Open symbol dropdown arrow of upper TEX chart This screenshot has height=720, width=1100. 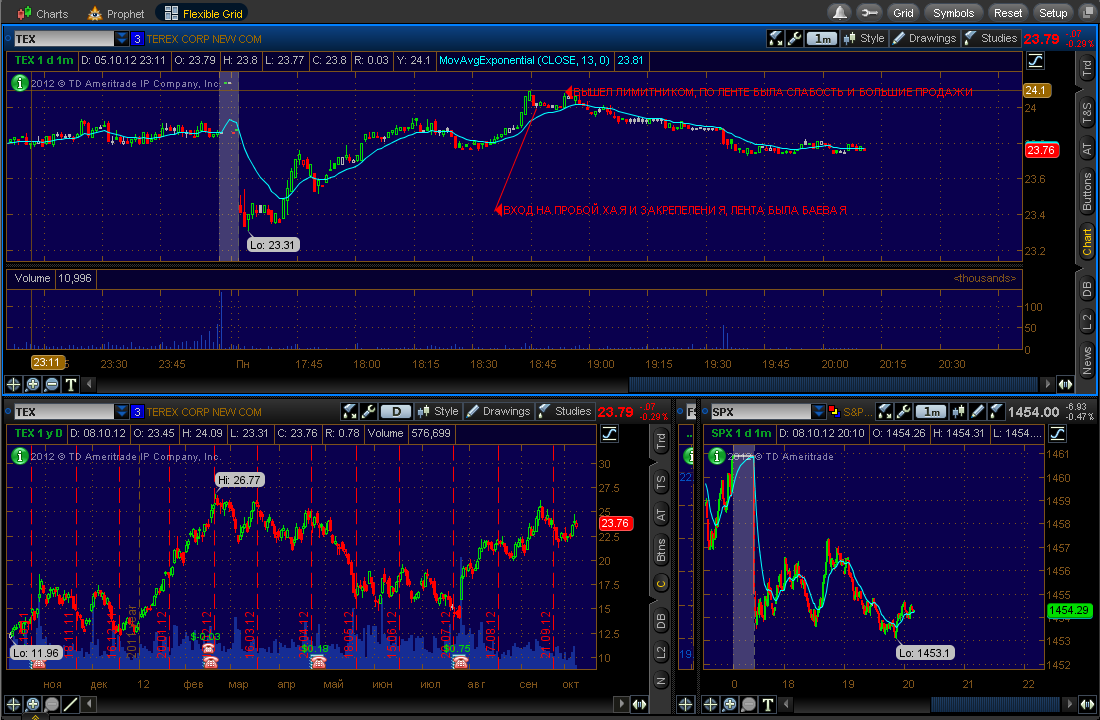click(121, 39)
